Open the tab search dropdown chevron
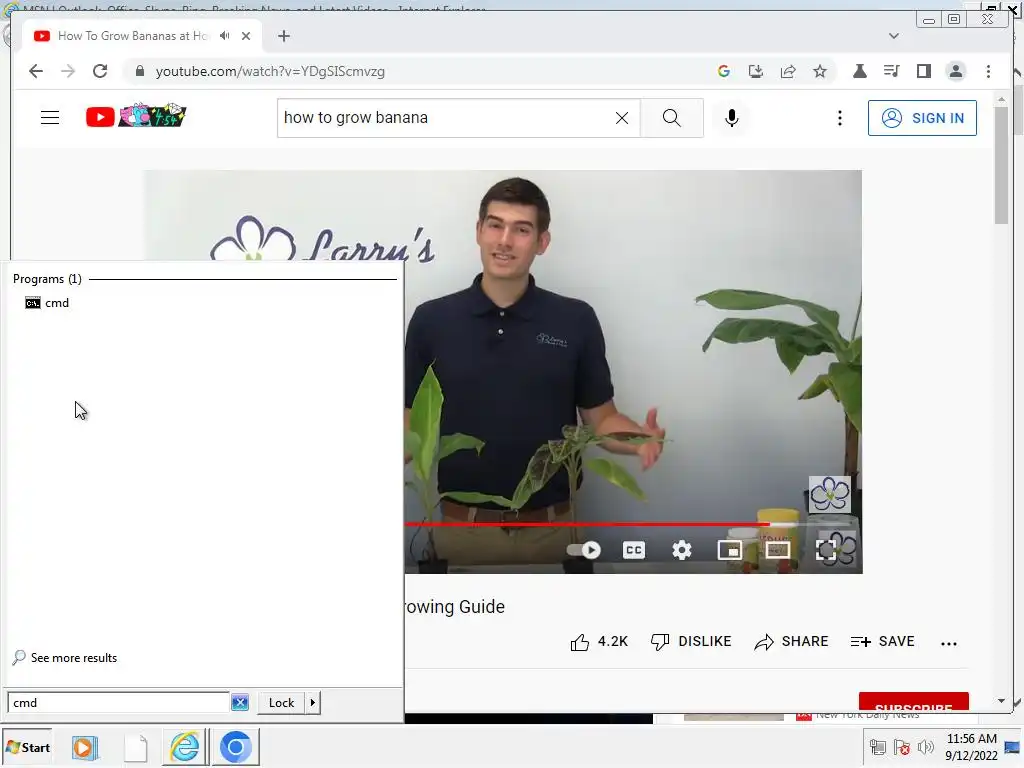The width and height of the screenshot is (1024, 768). [x=893, y=36]
